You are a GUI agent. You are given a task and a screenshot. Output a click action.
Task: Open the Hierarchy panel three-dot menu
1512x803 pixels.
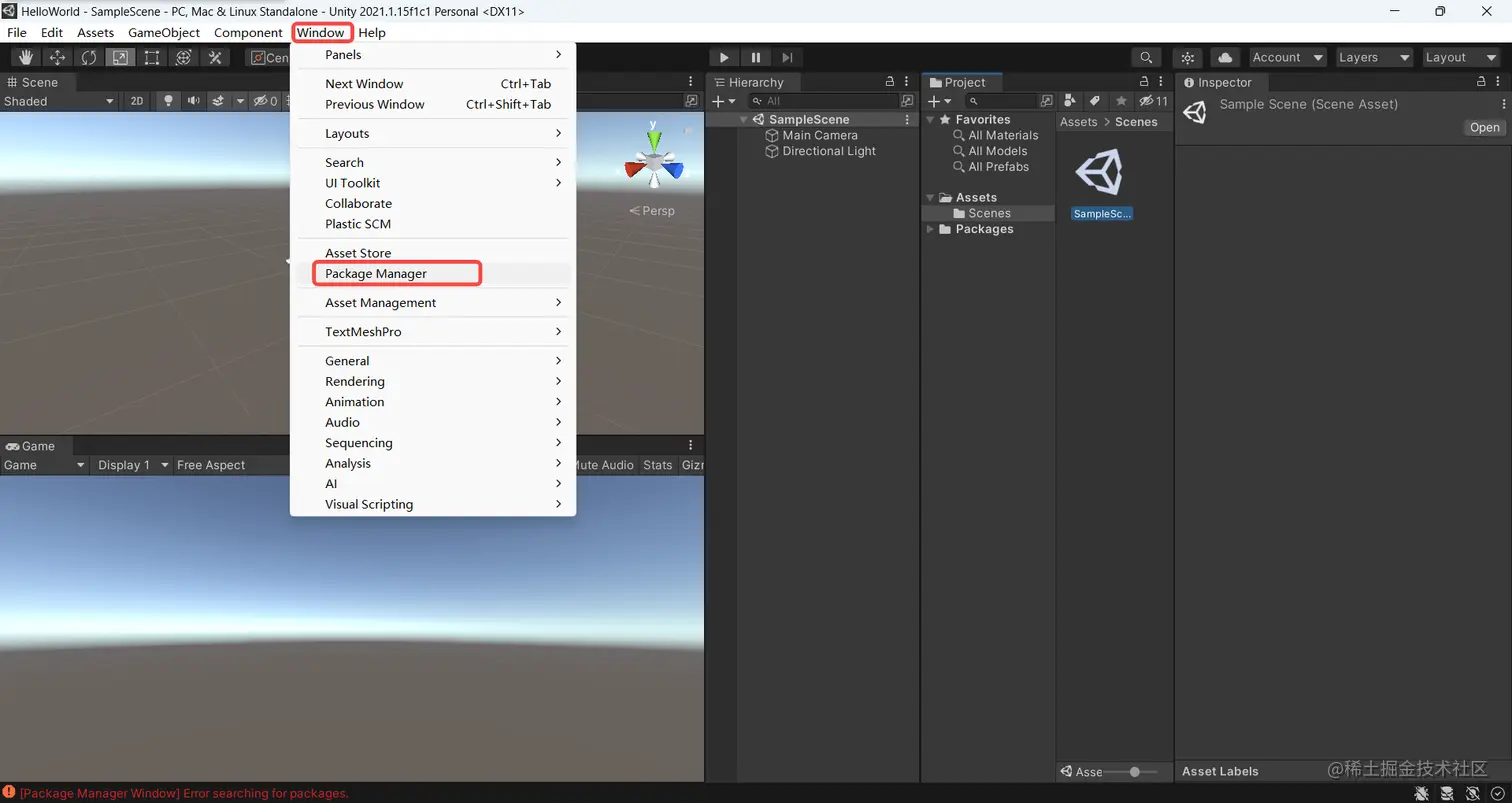coord(908,82)
